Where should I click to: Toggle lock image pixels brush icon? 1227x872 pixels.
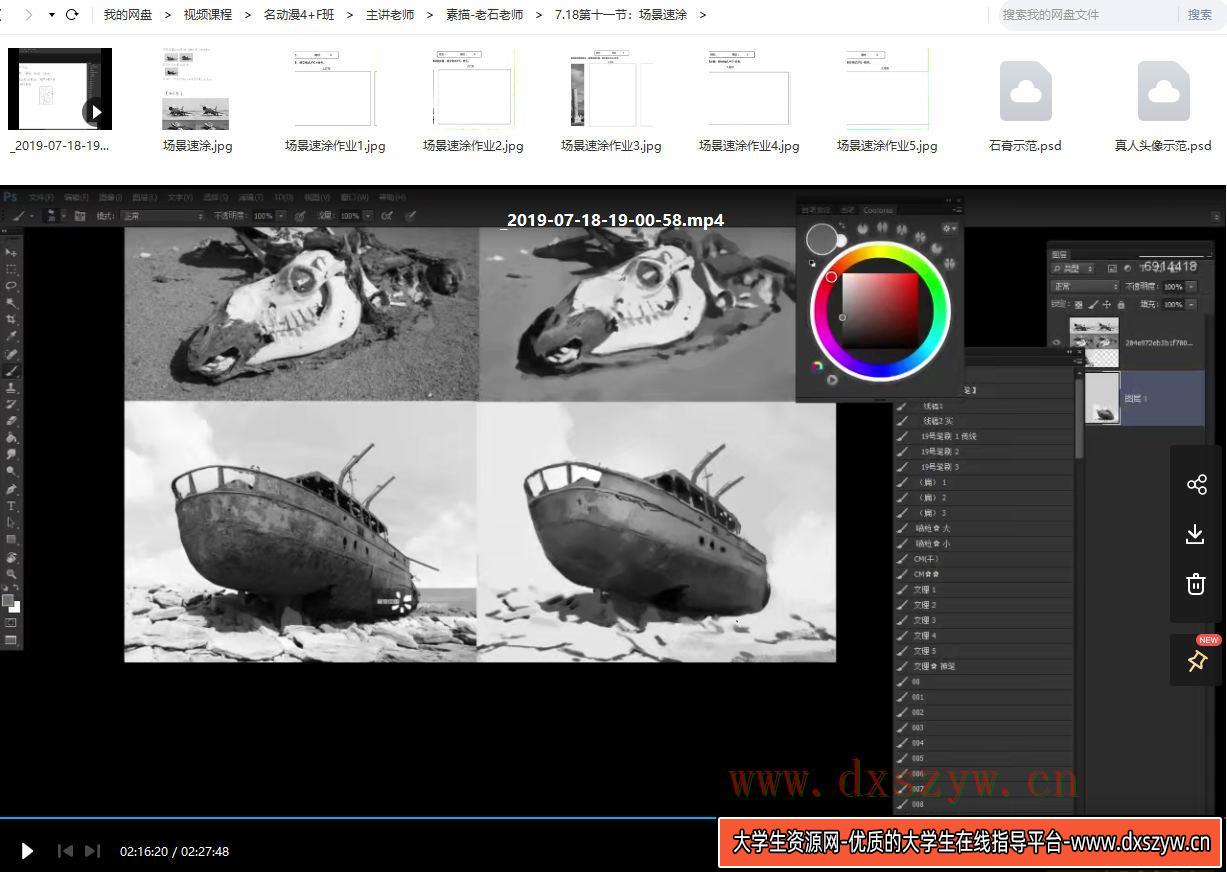(1093, 304)
